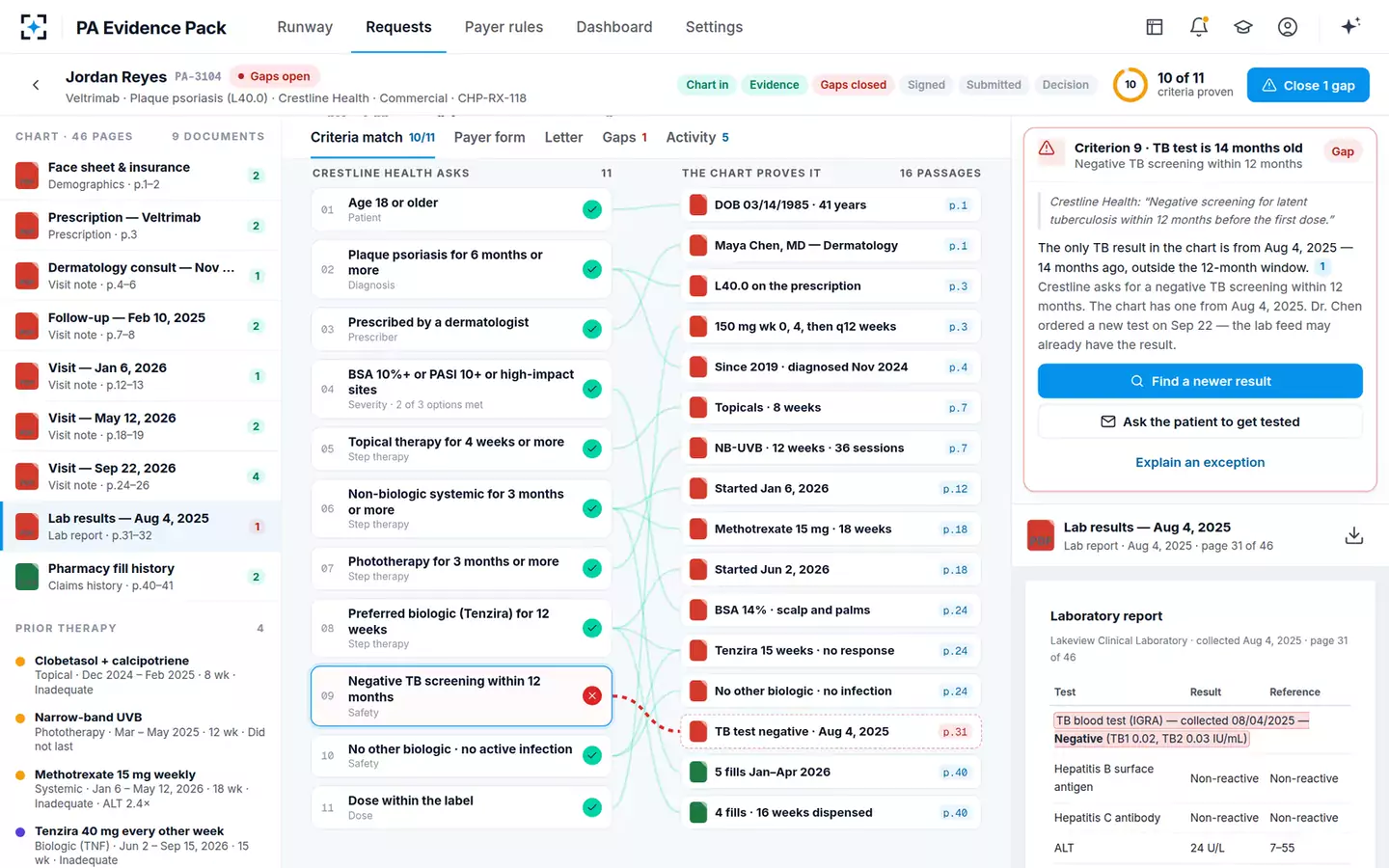Click the red X status on criterion 09

(592, 695)
